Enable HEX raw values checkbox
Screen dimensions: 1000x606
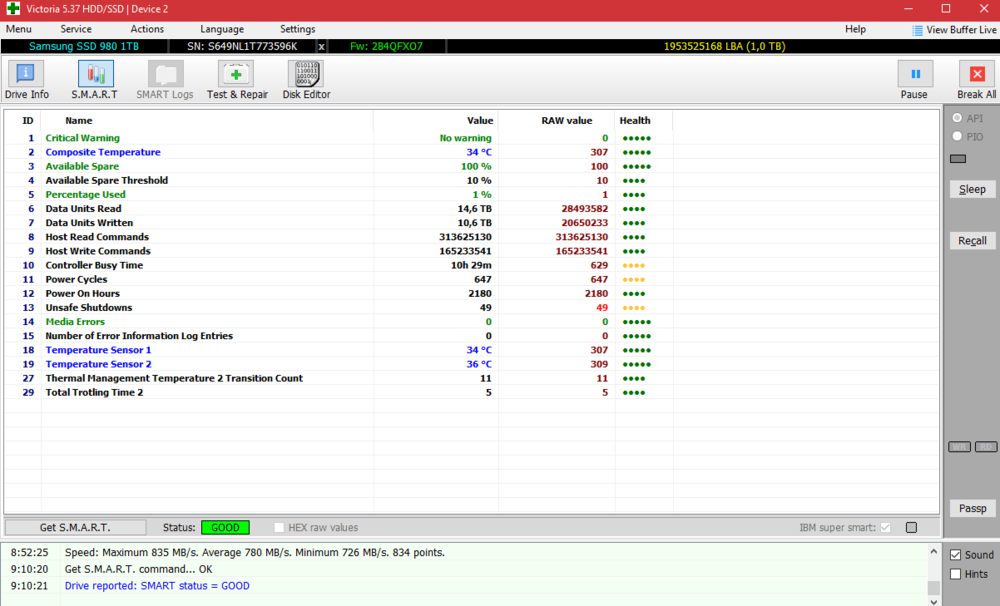(280, 527)
